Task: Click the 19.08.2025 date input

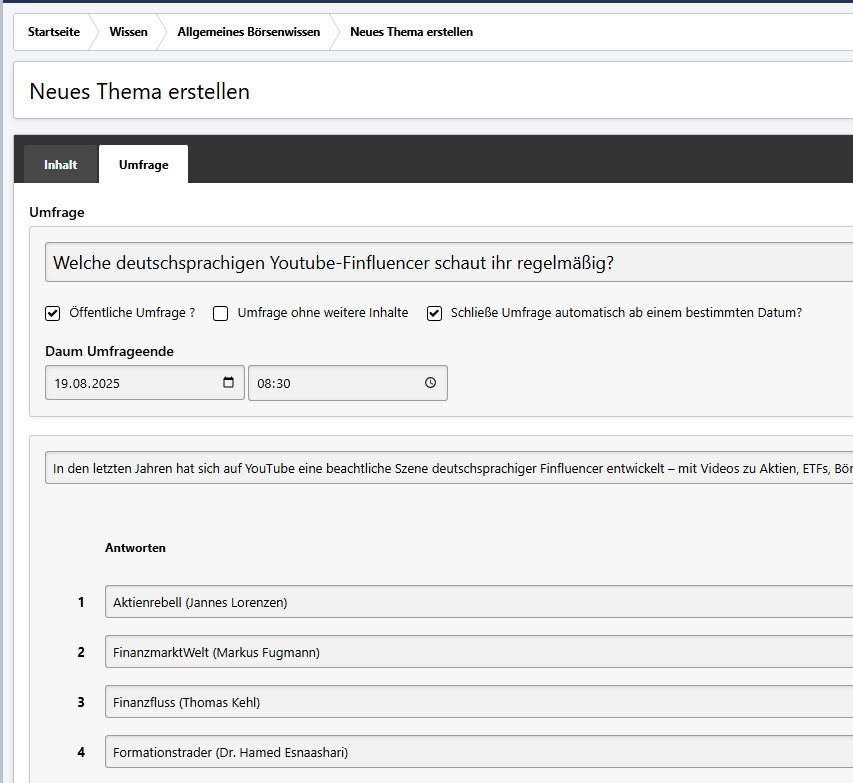Action: tap(130, 383)
